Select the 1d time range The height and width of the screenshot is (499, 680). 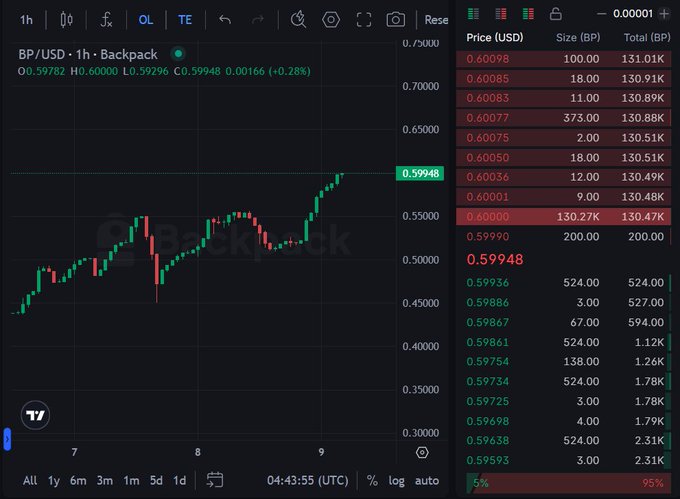180,480
